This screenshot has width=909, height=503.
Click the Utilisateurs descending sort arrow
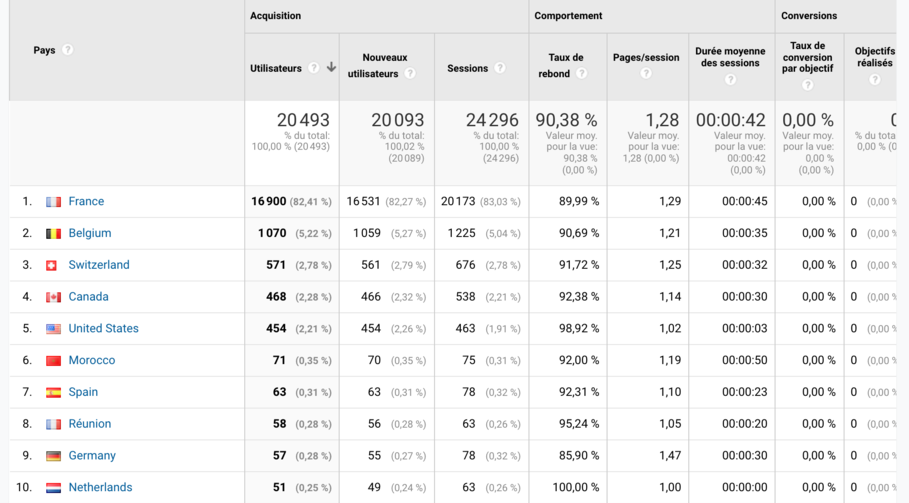(x=331, y=68)
